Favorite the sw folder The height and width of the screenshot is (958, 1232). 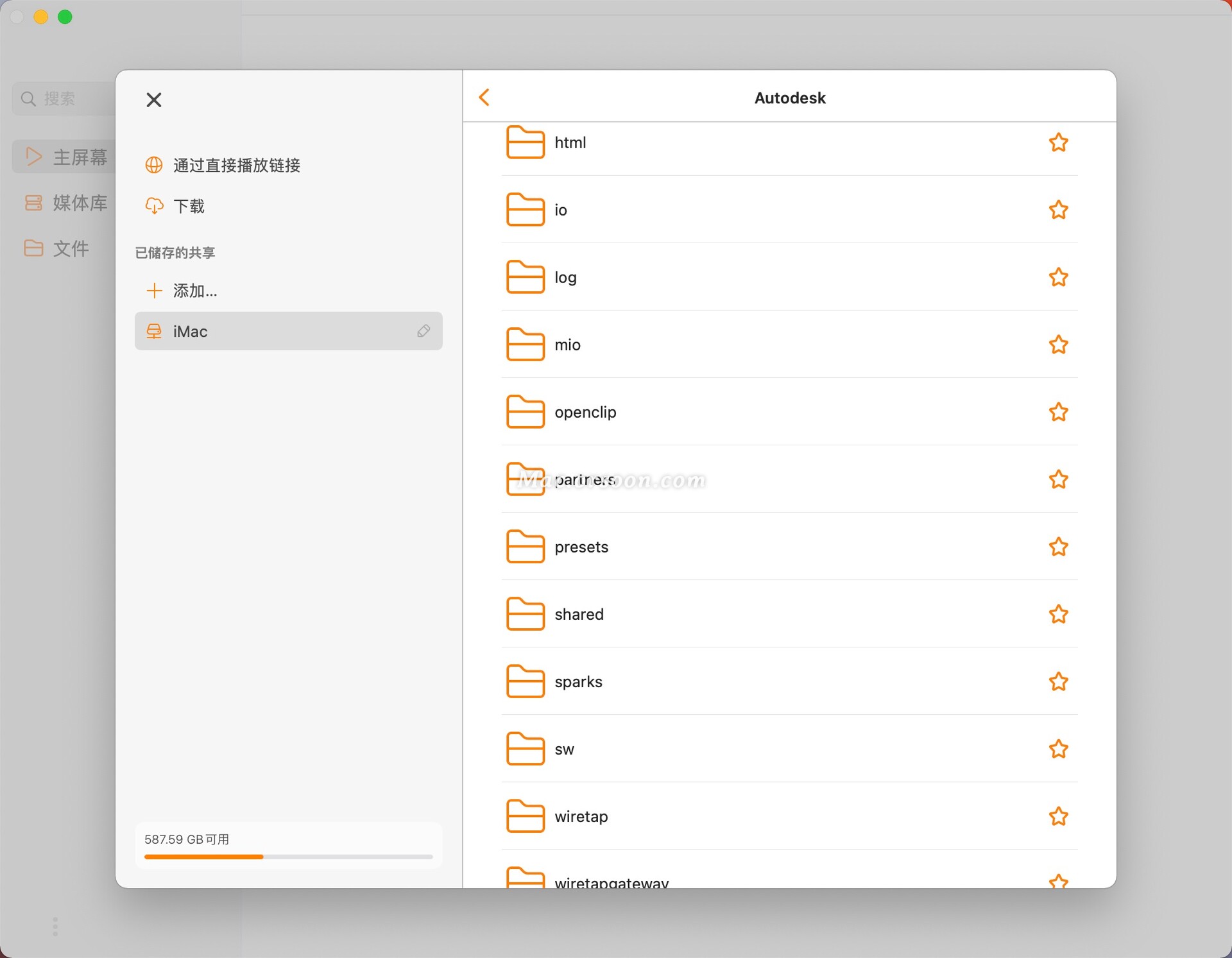point(1059,749)
